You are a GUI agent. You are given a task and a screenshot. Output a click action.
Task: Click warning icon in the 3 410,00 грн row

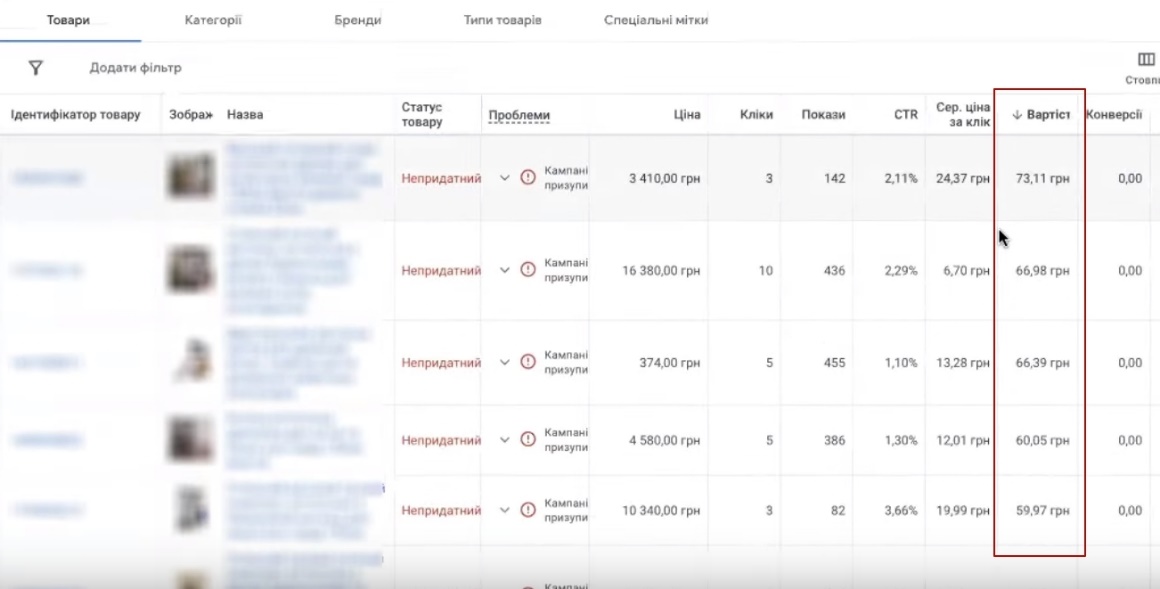coord(529,178)
